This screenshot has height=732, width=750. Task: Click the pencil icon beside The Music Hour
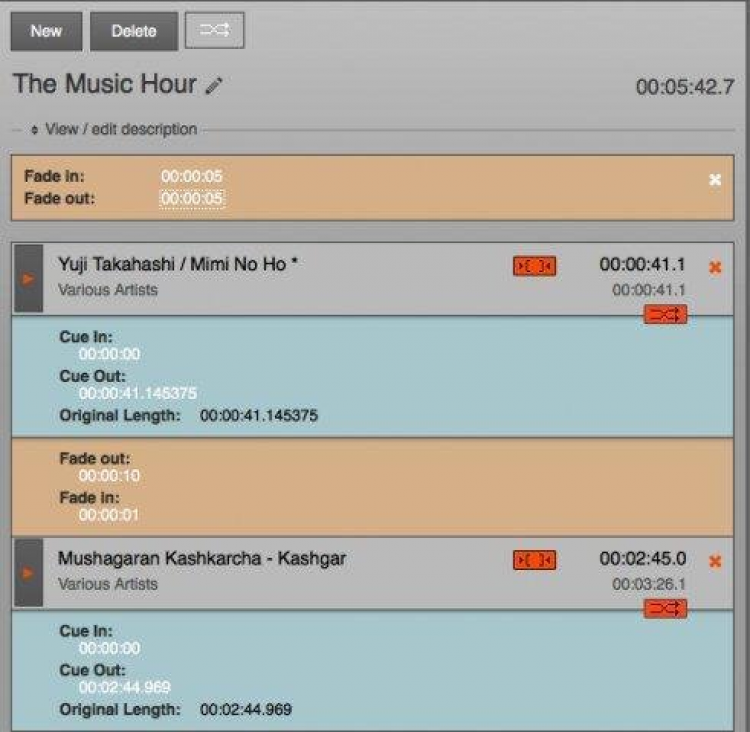(213, 87)
